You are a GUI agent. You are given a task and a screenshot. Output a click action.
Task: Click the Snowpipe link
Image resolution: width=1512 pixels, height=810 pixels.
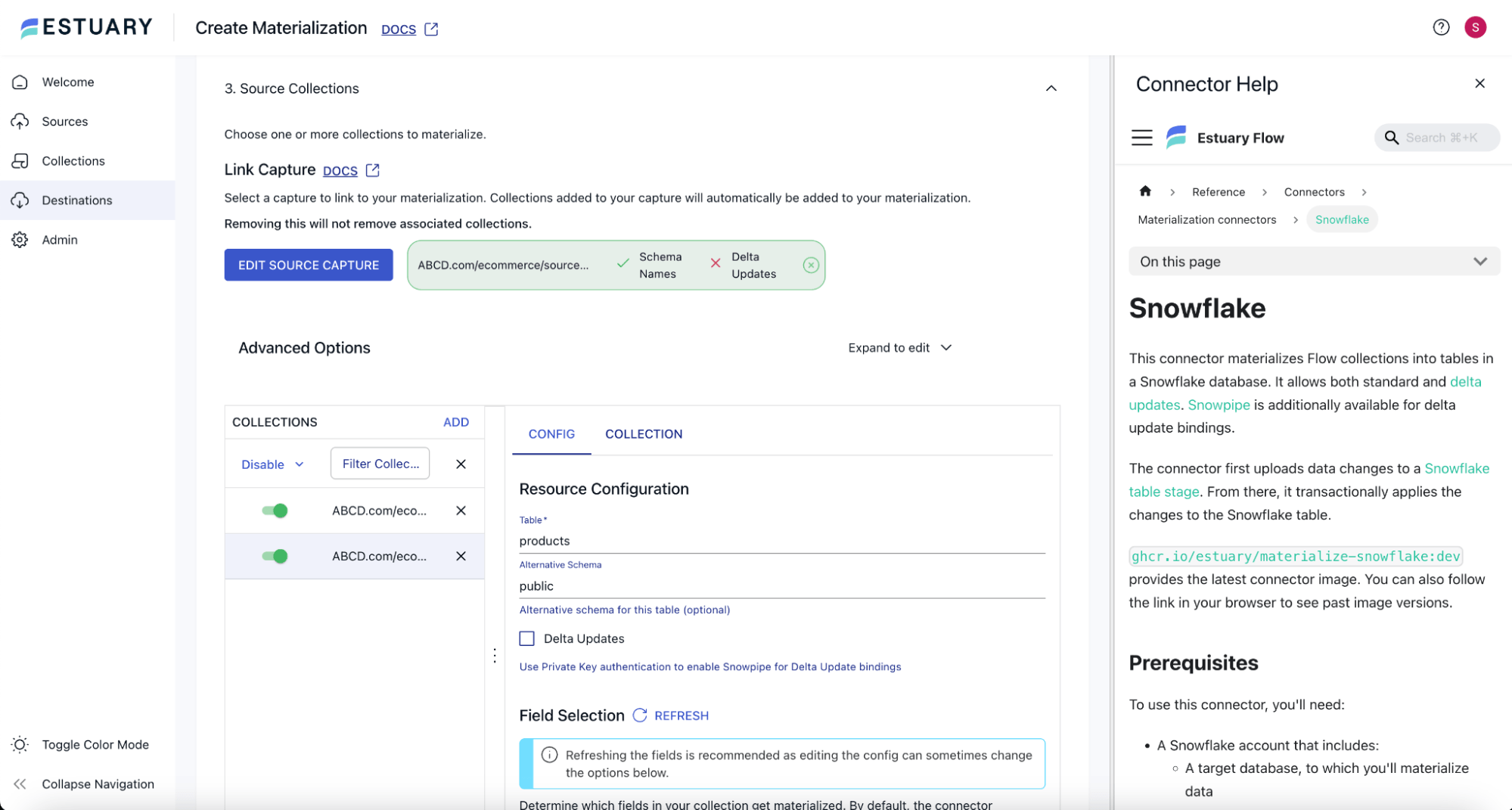click(x=1219, y=405)
